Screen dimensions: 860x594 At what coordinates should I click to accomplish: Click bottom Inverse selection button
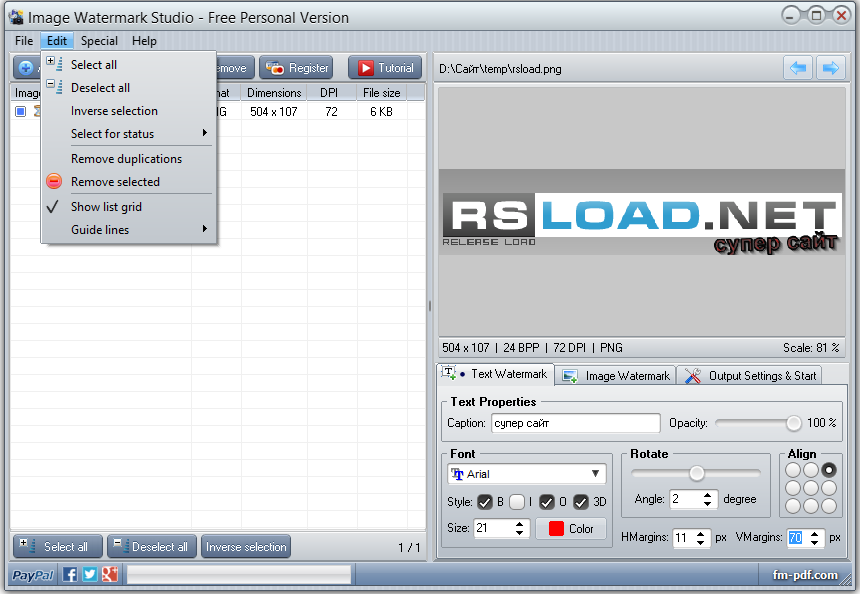246,546
